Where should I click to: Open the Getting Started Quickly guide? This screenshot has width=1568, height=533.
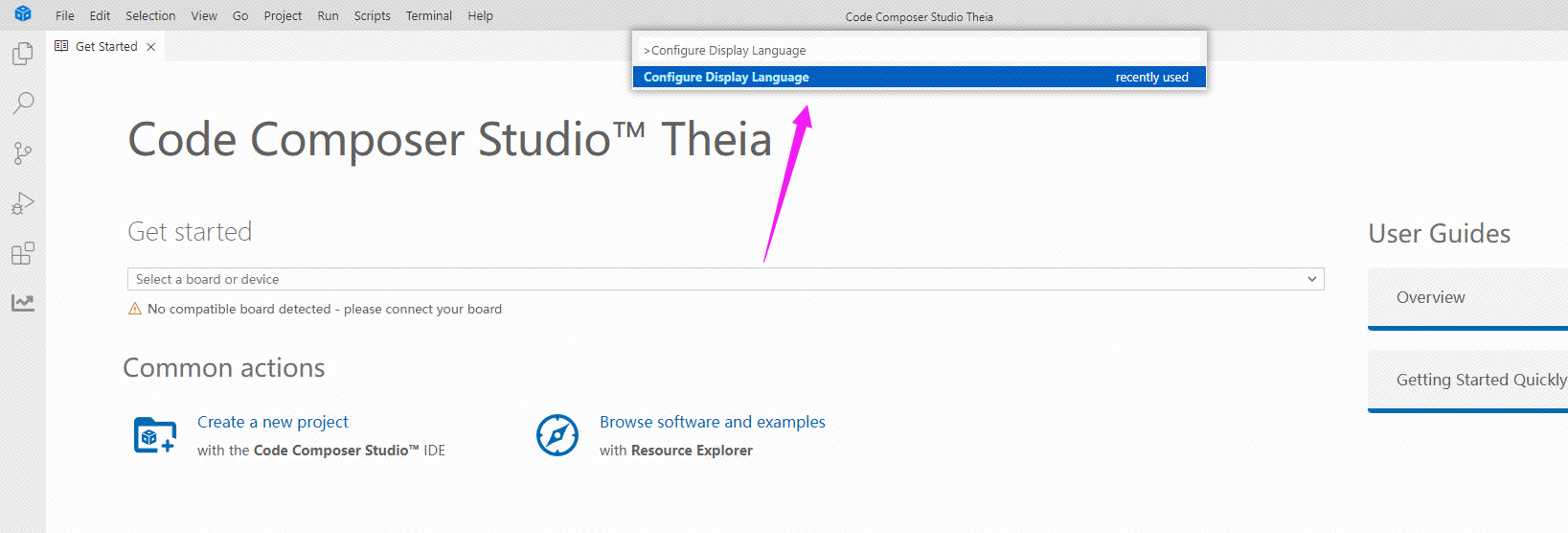click(x=1467, y=381)
